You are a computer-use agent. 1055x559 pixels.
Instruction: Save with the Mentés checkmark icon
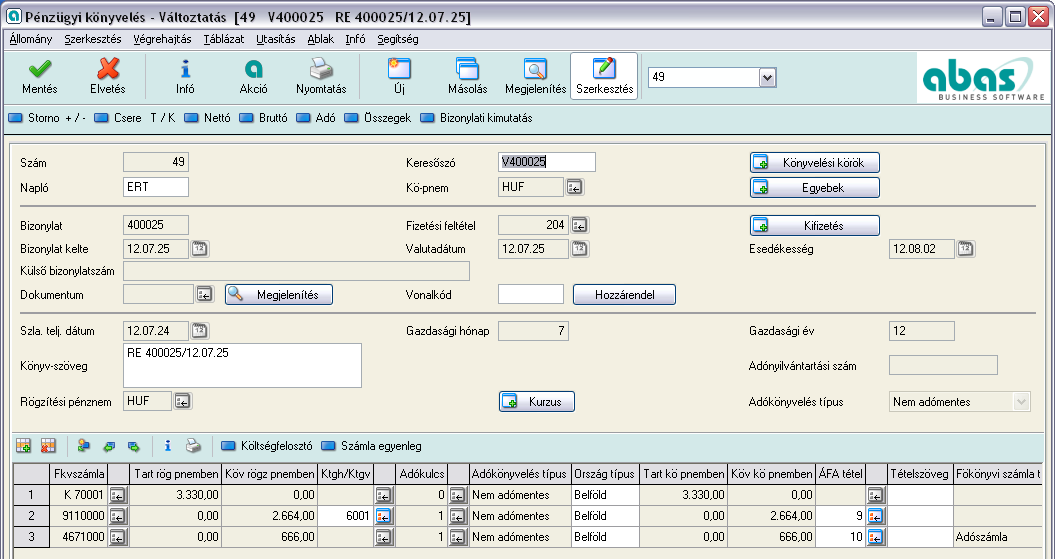(x=40, y=69)
